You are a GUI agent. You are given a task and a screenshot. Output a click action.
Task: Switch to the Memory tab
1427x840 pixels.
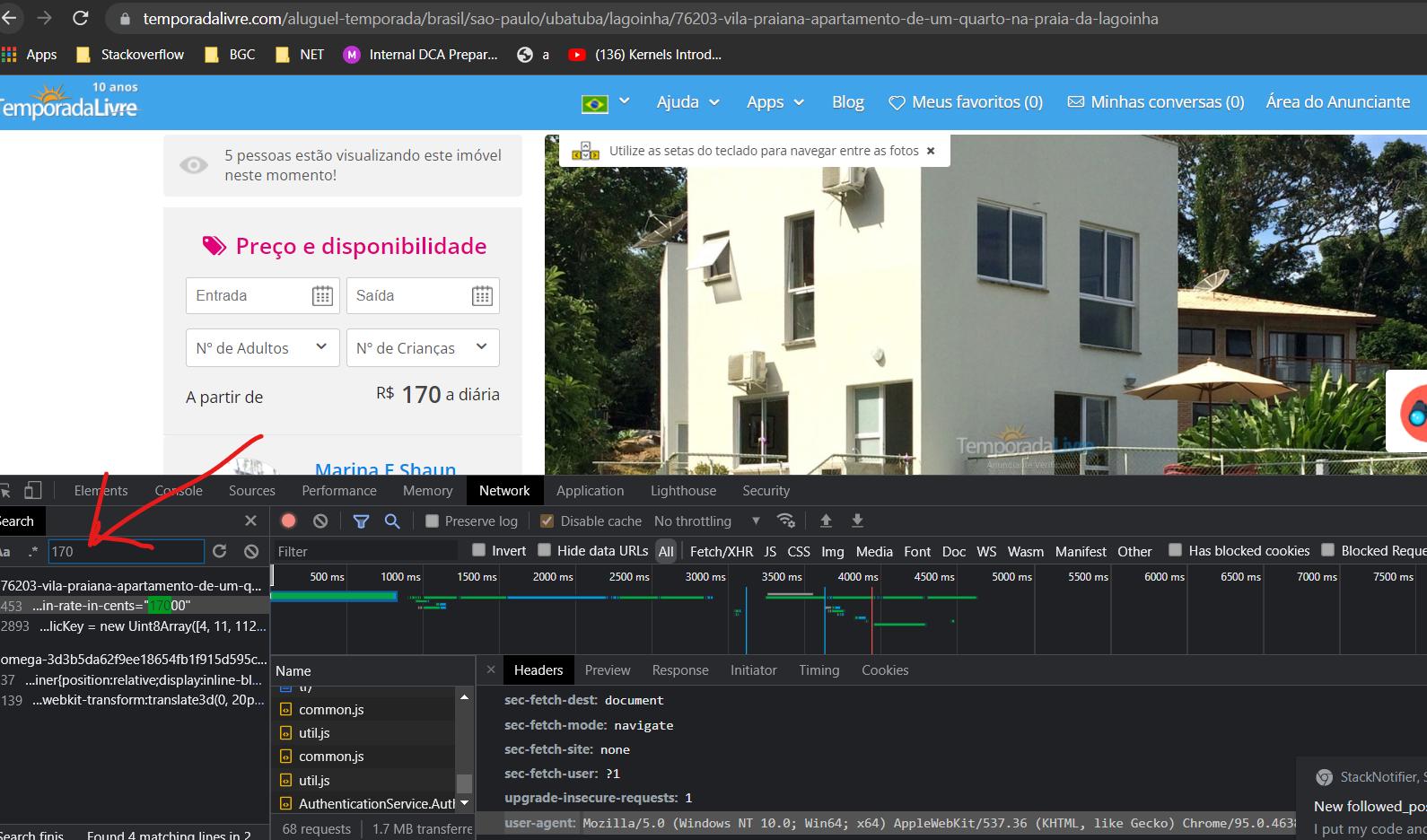point(427,491)
